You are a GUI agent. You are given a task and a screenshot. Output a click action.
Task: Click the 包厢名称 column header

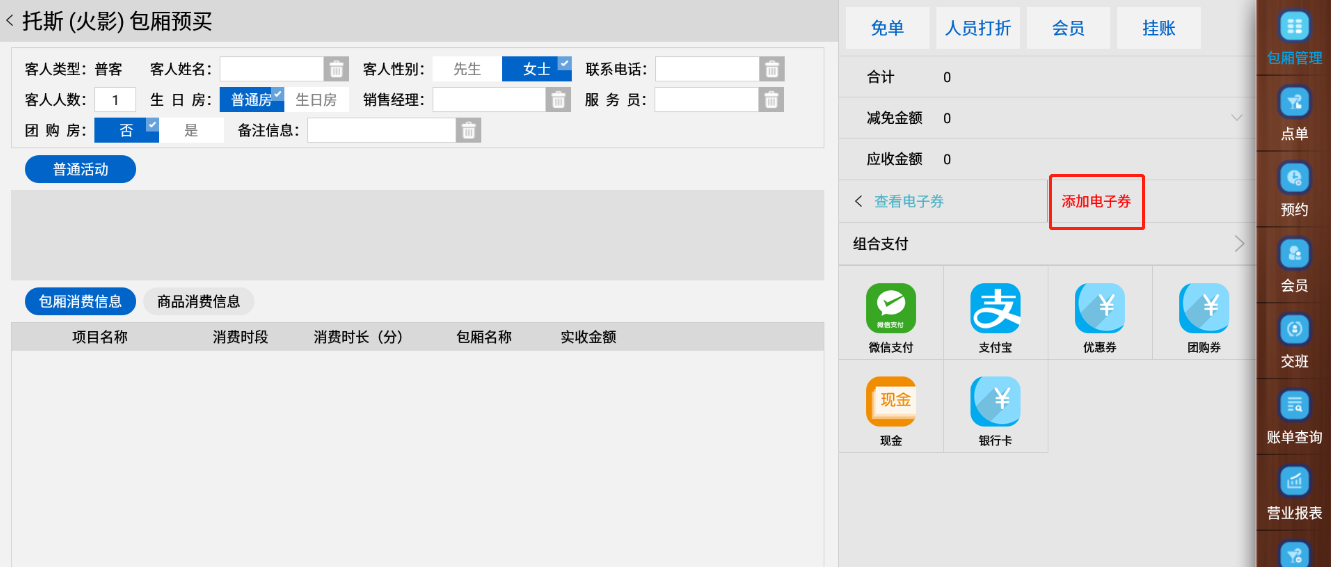pyautogui.click(x=484, y=337)
